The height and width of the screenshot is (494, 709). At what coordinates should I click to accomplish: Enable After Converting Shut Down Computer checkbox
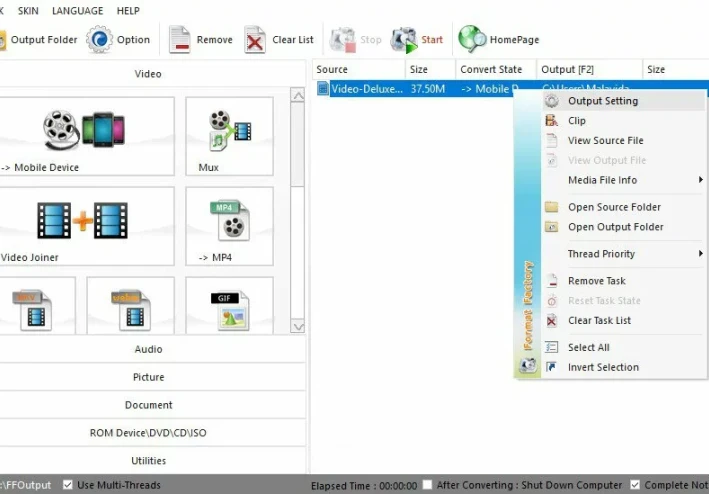tap(427, 485)
